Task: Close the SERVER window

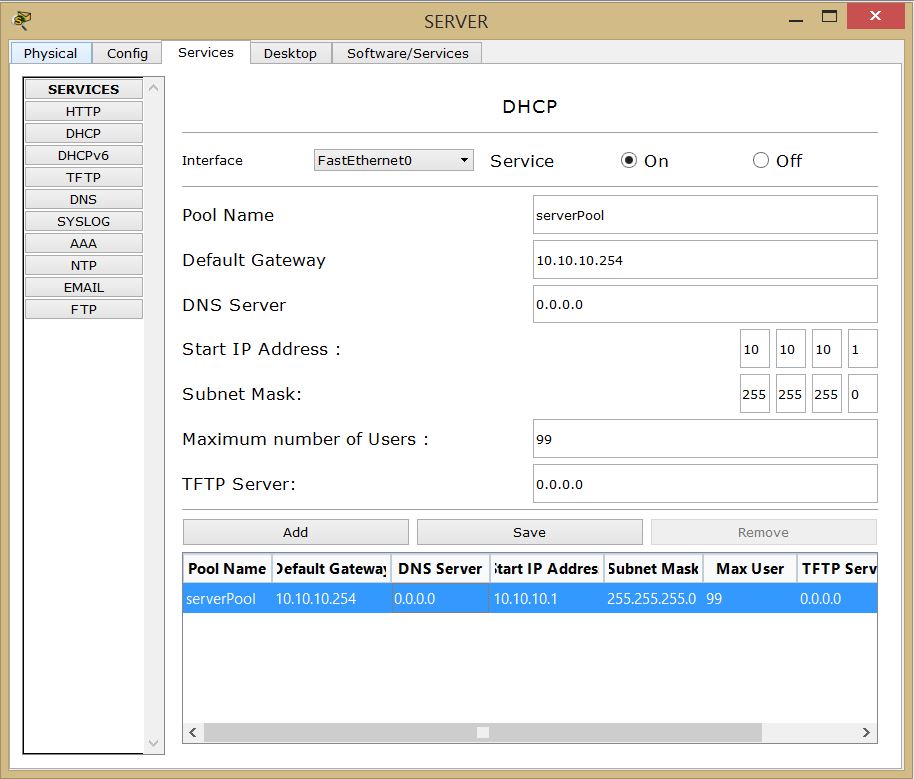Action: coord(875,16)
